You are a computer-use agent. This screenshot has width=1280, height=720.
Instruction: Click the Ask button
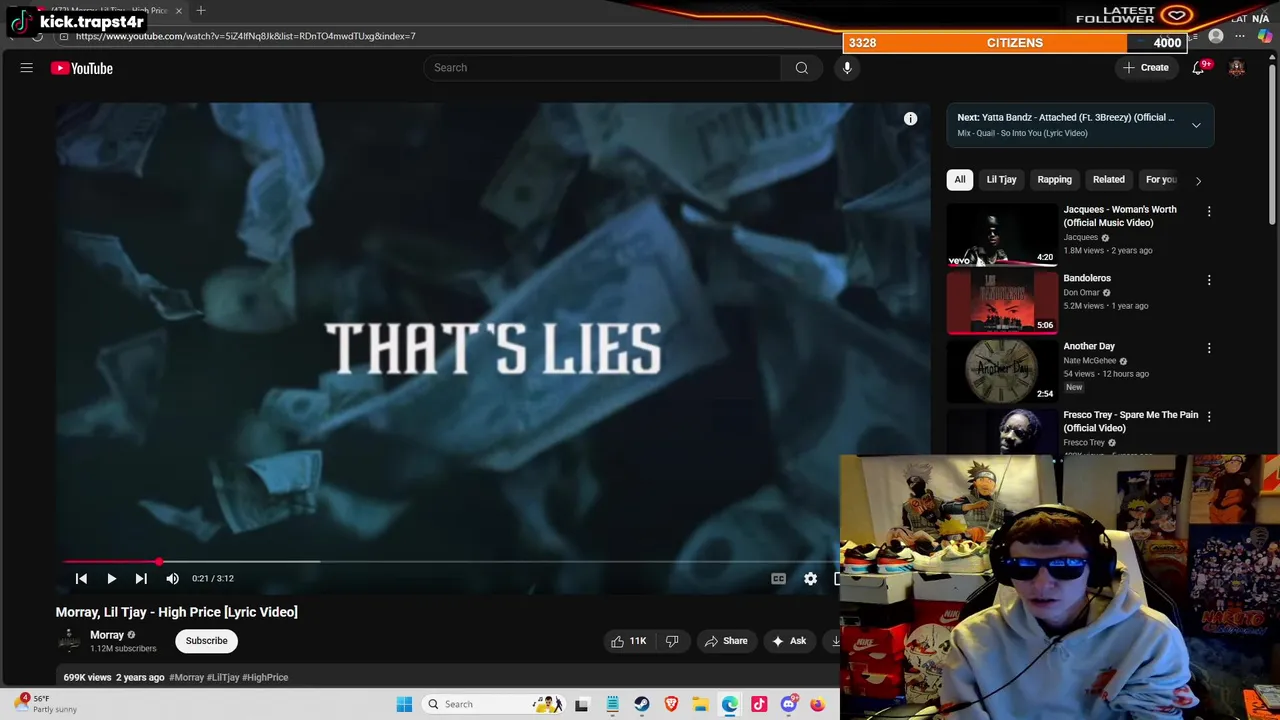(789, 641)
